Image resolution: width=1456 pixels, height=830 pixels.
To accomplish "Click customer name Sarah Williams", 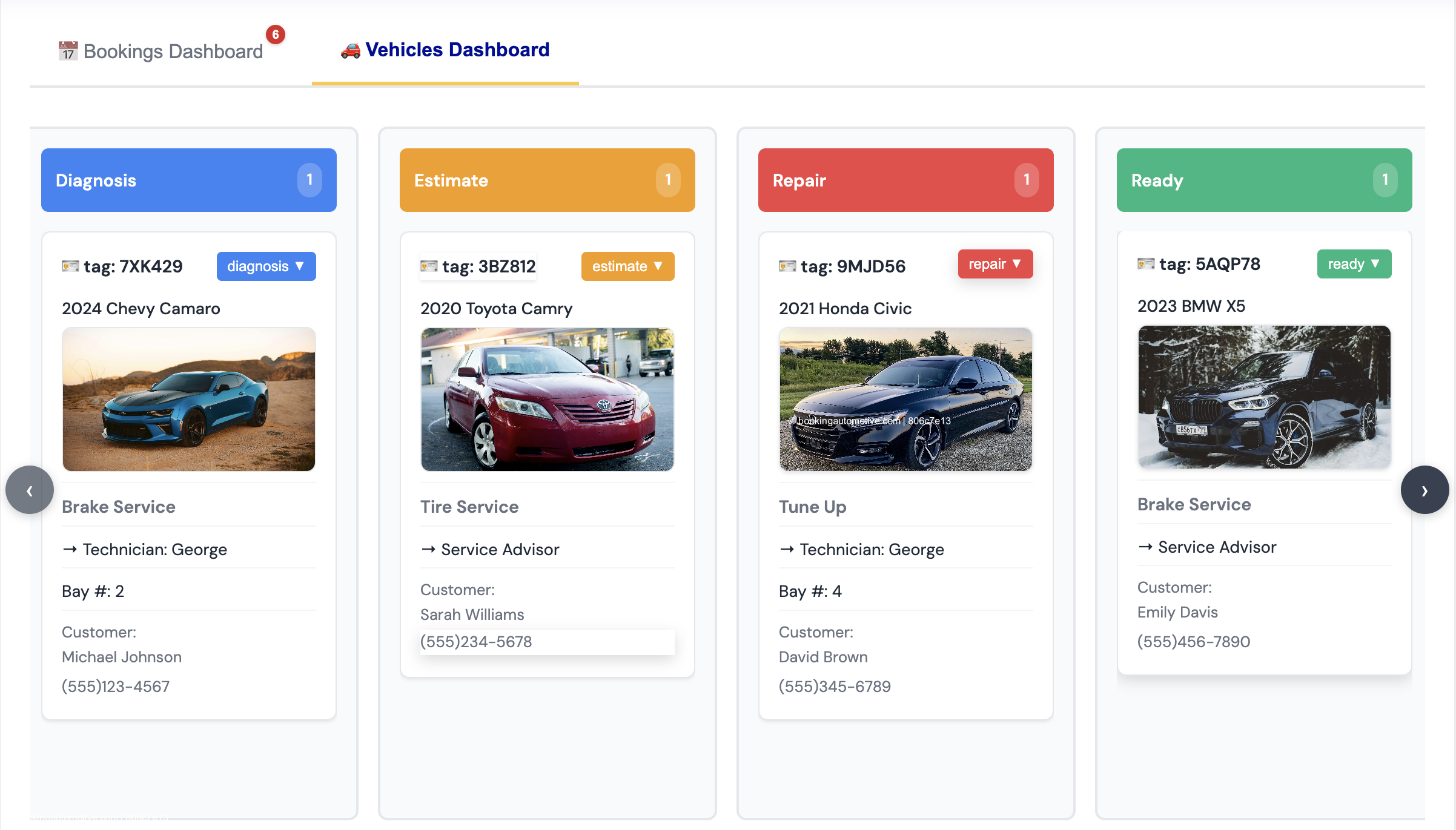I will coord(472,614).
